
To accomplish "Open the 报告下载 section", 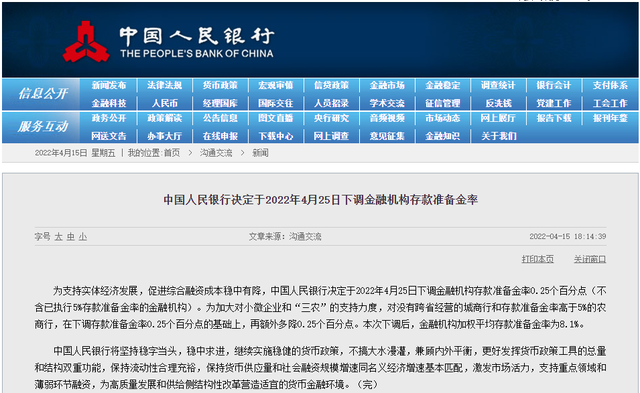I will 554,118.
